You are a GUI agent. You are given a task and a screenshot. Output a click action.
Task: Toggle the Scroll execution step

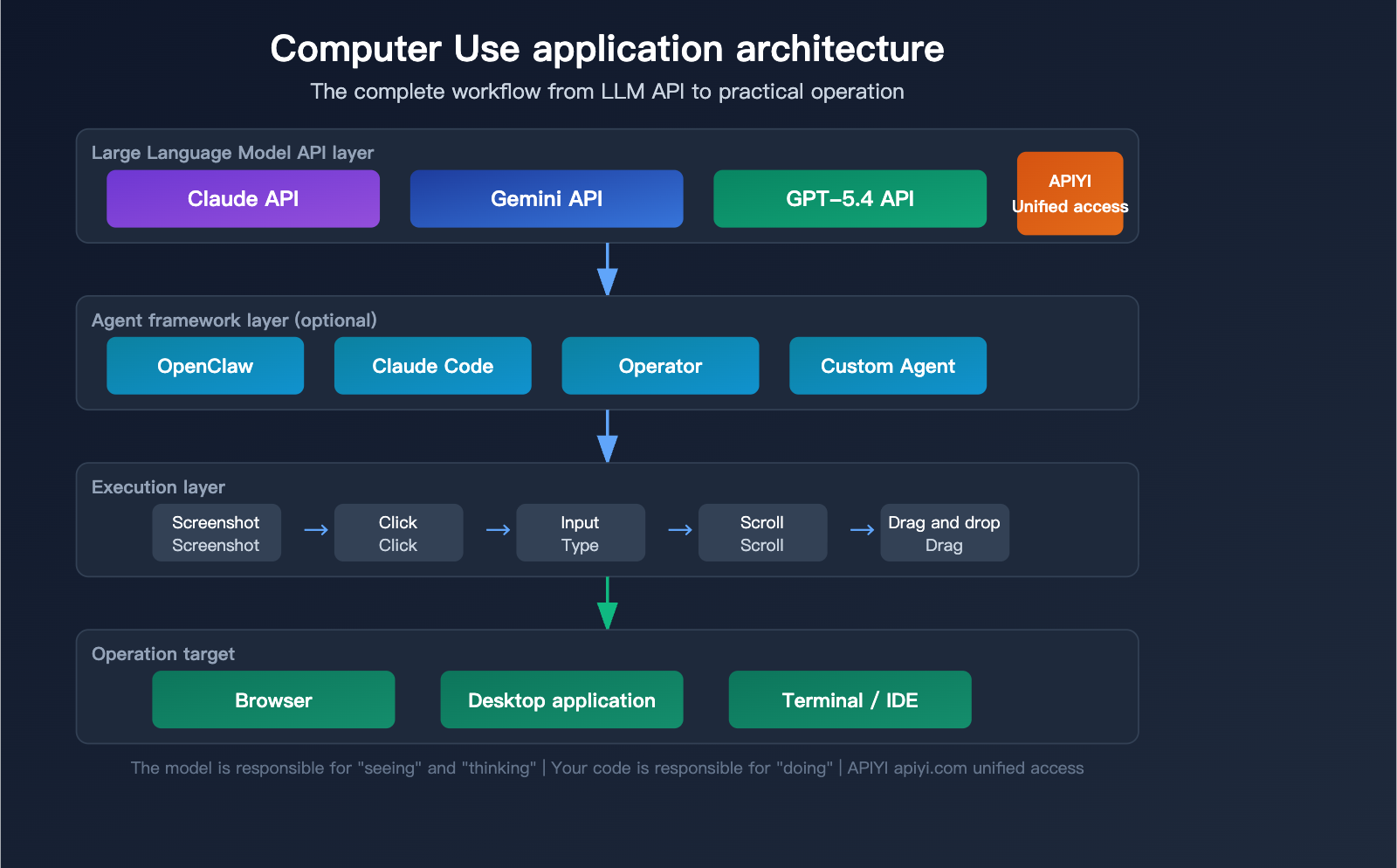pyautogui.click(x=762, y=532)
